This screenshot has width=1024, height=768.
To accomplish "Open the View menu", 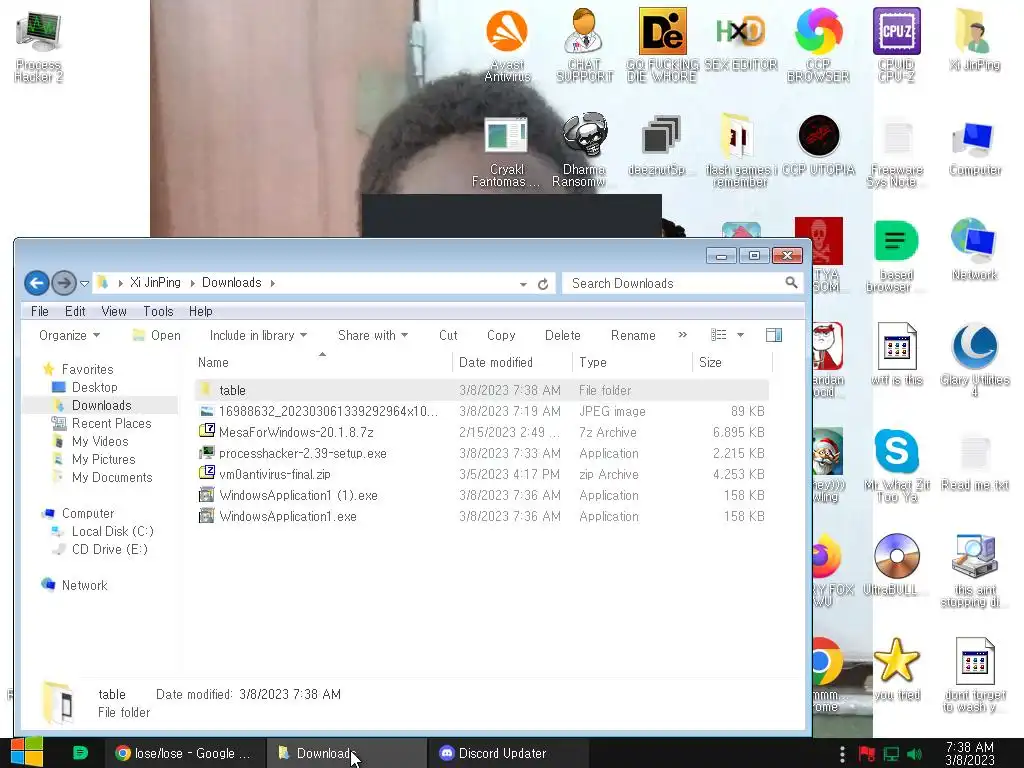I will (x=114, y=312).
